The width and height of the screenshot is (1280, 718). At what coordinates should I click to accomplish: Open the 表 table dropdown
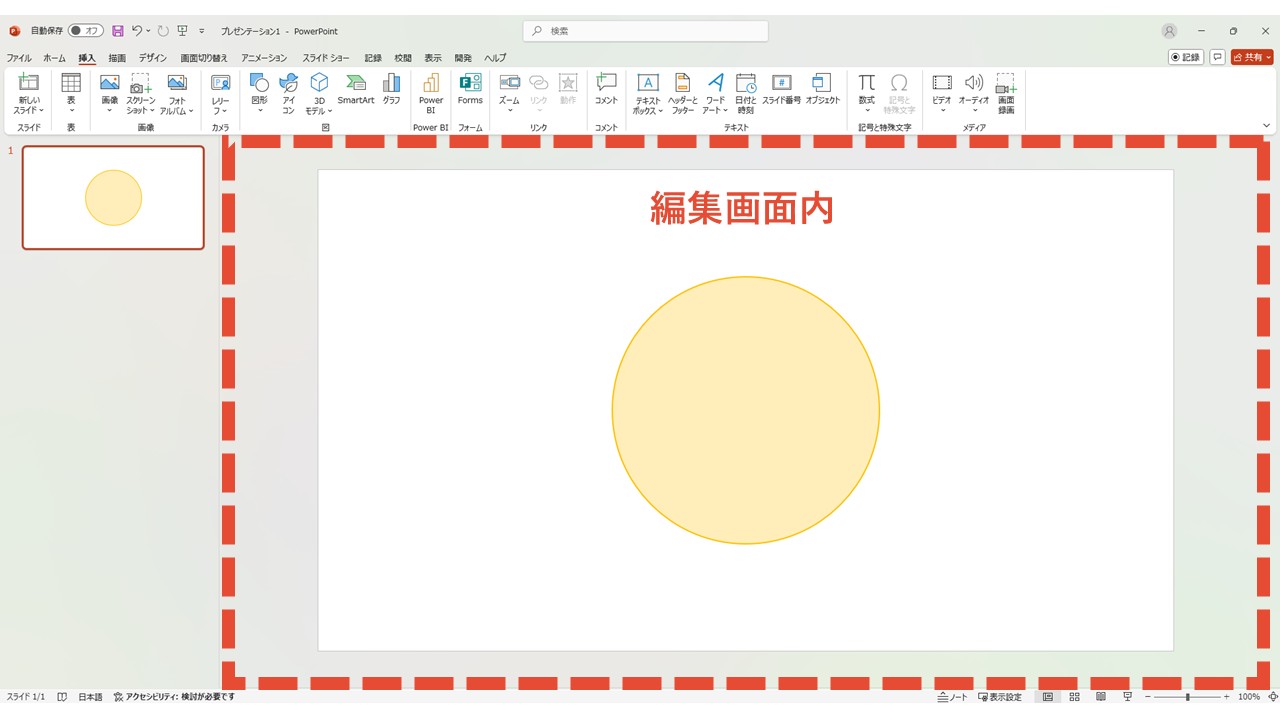click(71, 93)
